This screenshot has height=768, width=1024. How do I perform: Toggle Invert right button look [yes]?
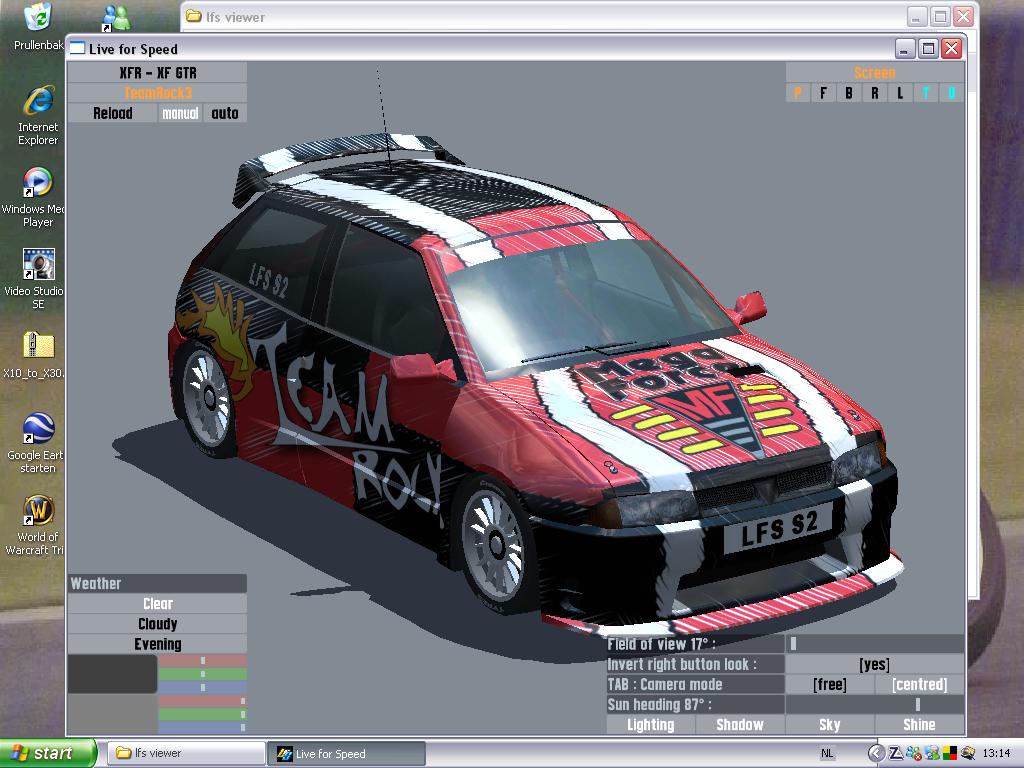tap(875, 664)
